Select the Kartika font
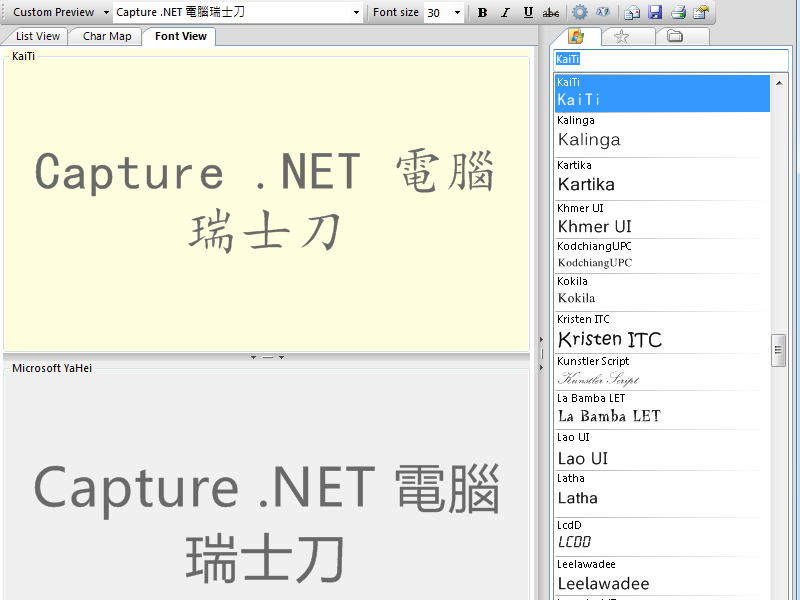 click(x=662, y=179)
